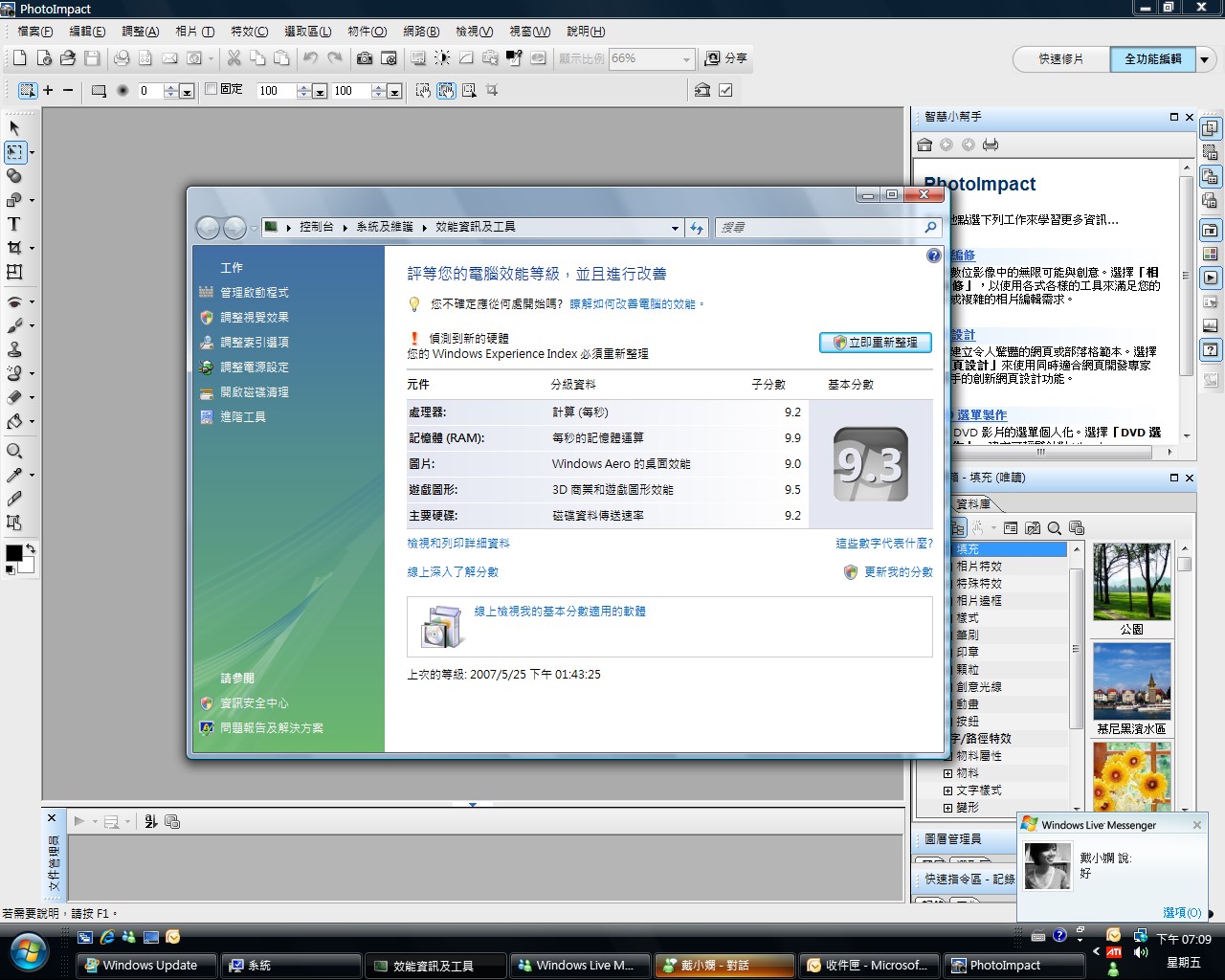Toggle the checkmark box at the attribute bar's right end

click(x=725, y=90)
